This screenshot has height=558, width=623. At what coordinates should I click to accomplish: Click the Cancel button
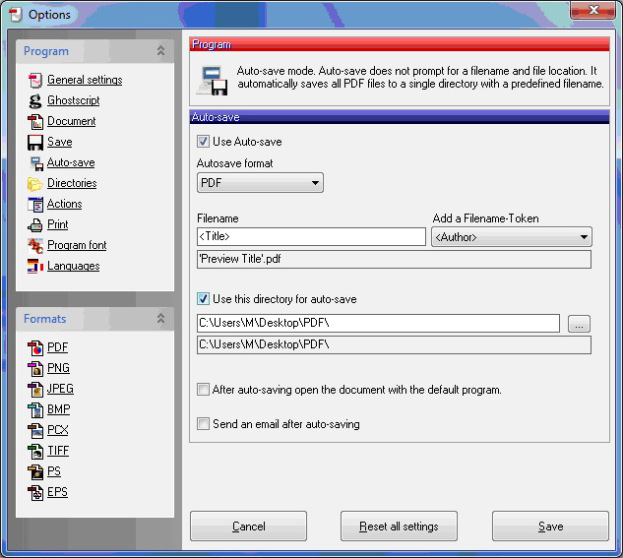(x=248, y=526)
